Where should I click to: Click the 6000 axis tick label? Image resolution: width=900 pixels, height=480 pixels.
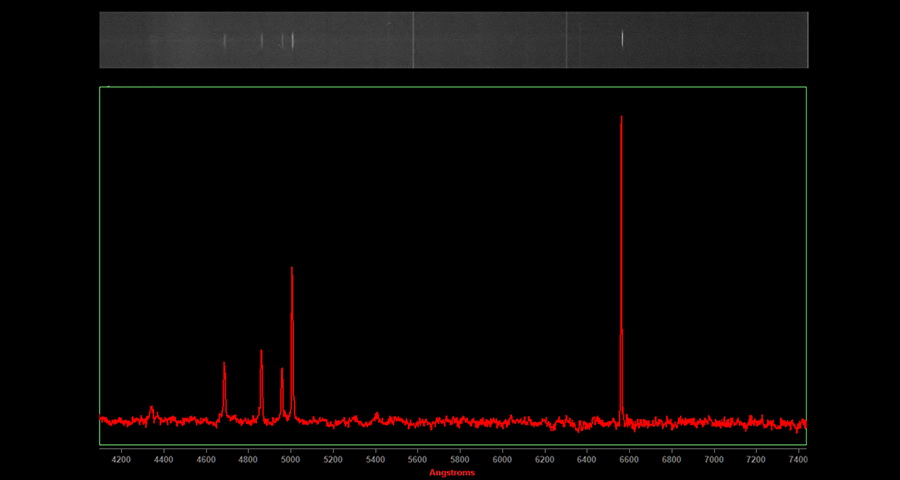point(502,460)
